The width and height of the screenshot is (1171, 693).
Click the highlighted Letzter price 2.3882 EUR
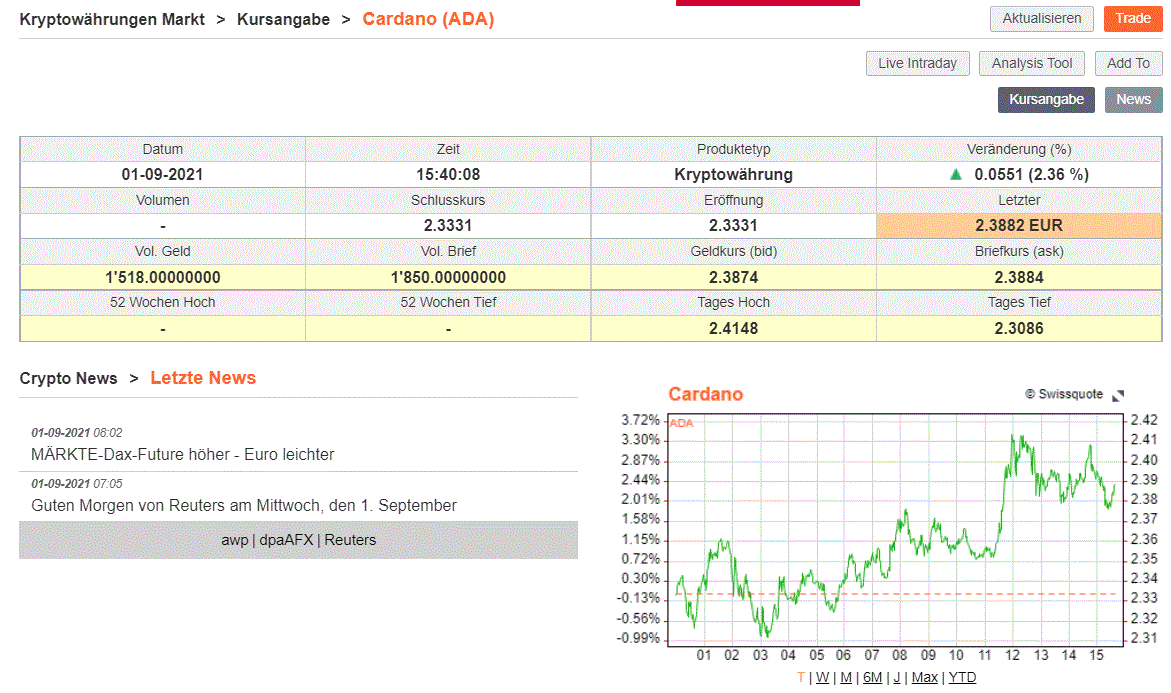tap(1019, 226)
